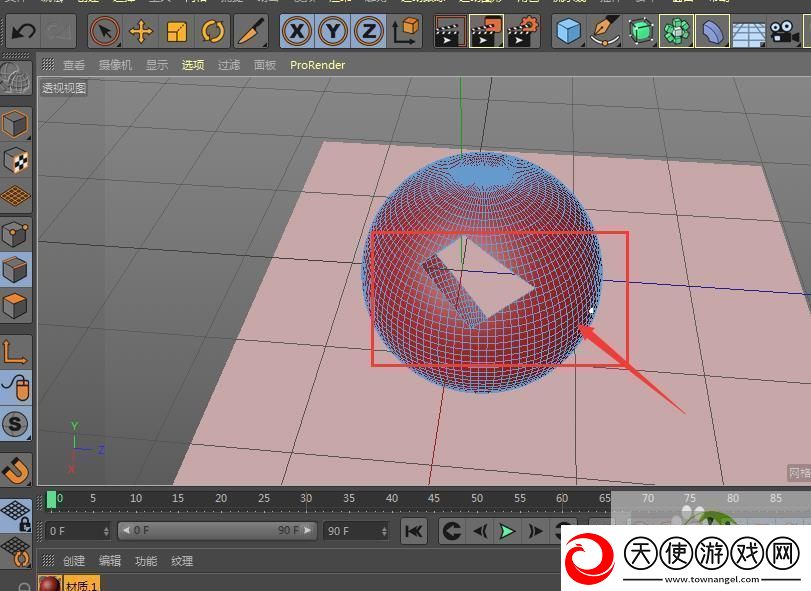Click the timeline preview range slider

tap(217, 531)
